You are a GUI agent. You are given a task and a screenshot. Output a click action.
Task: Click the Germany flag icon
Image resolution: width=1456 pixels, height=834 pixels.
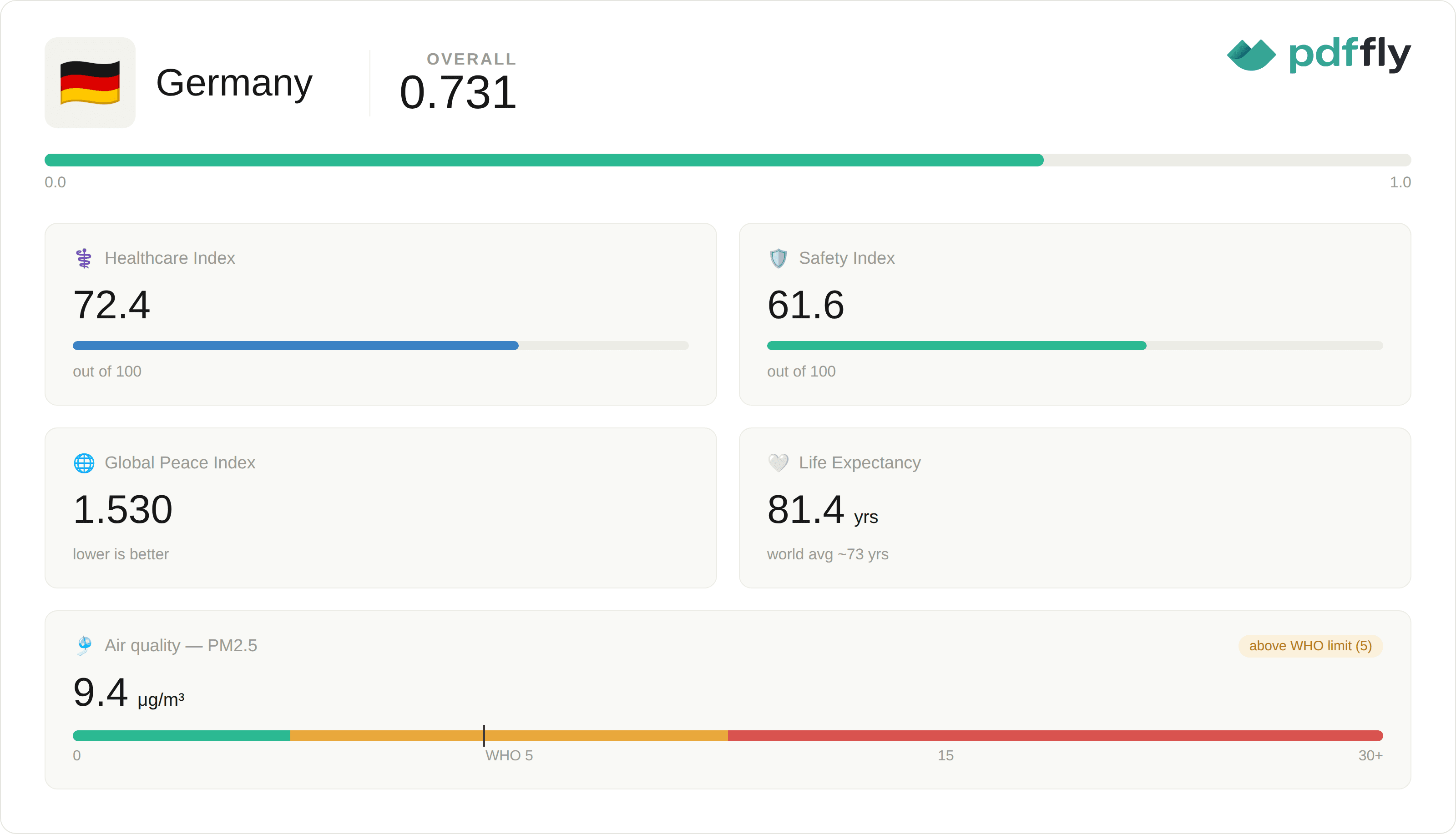[90, 83]
